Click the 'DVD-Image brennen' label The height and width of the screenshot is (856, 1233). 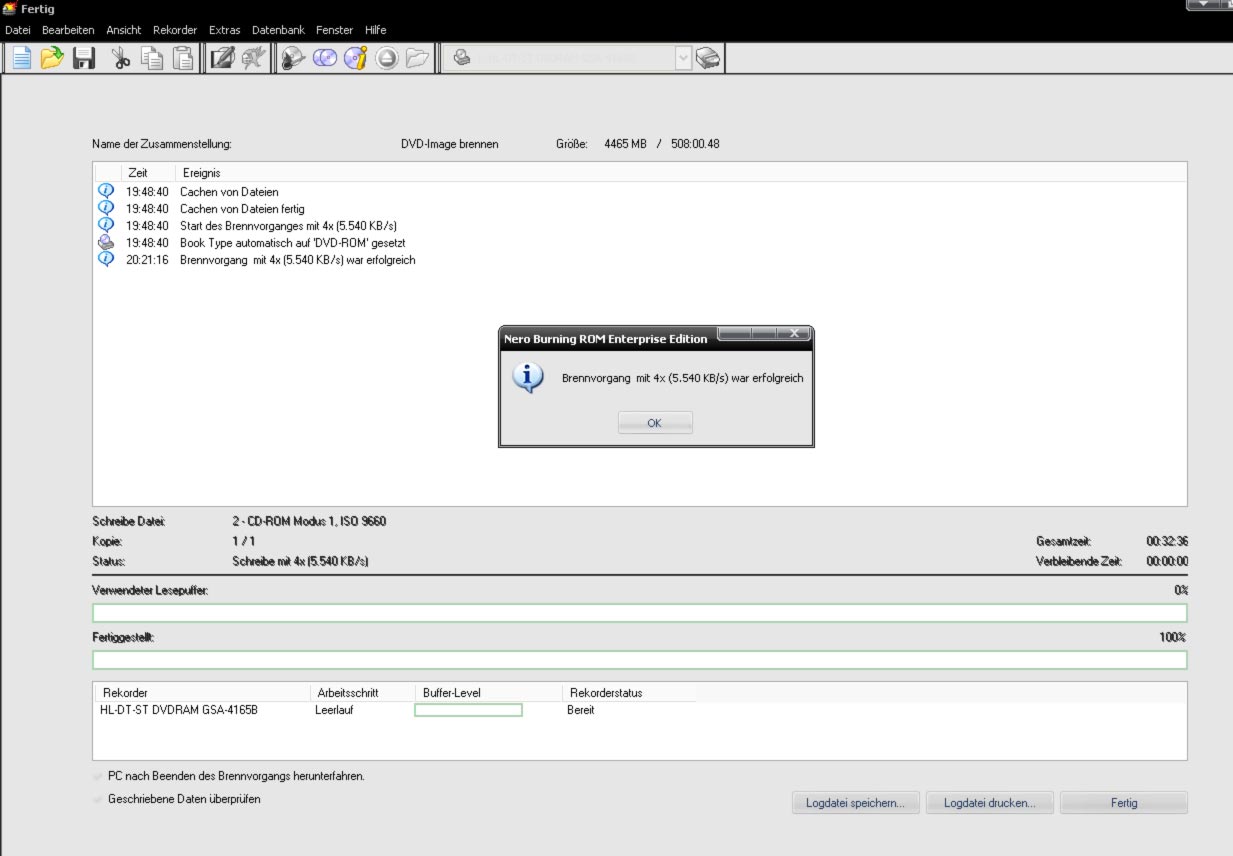(x=449, y=144)
